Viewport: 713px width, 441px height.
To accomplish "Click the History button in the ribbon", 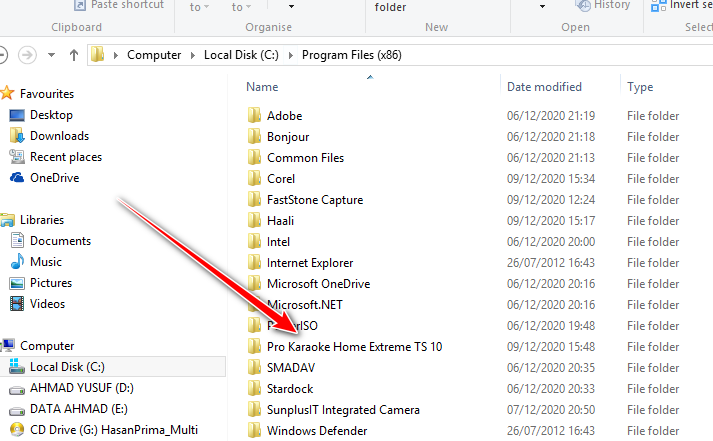I will point(603,5).
